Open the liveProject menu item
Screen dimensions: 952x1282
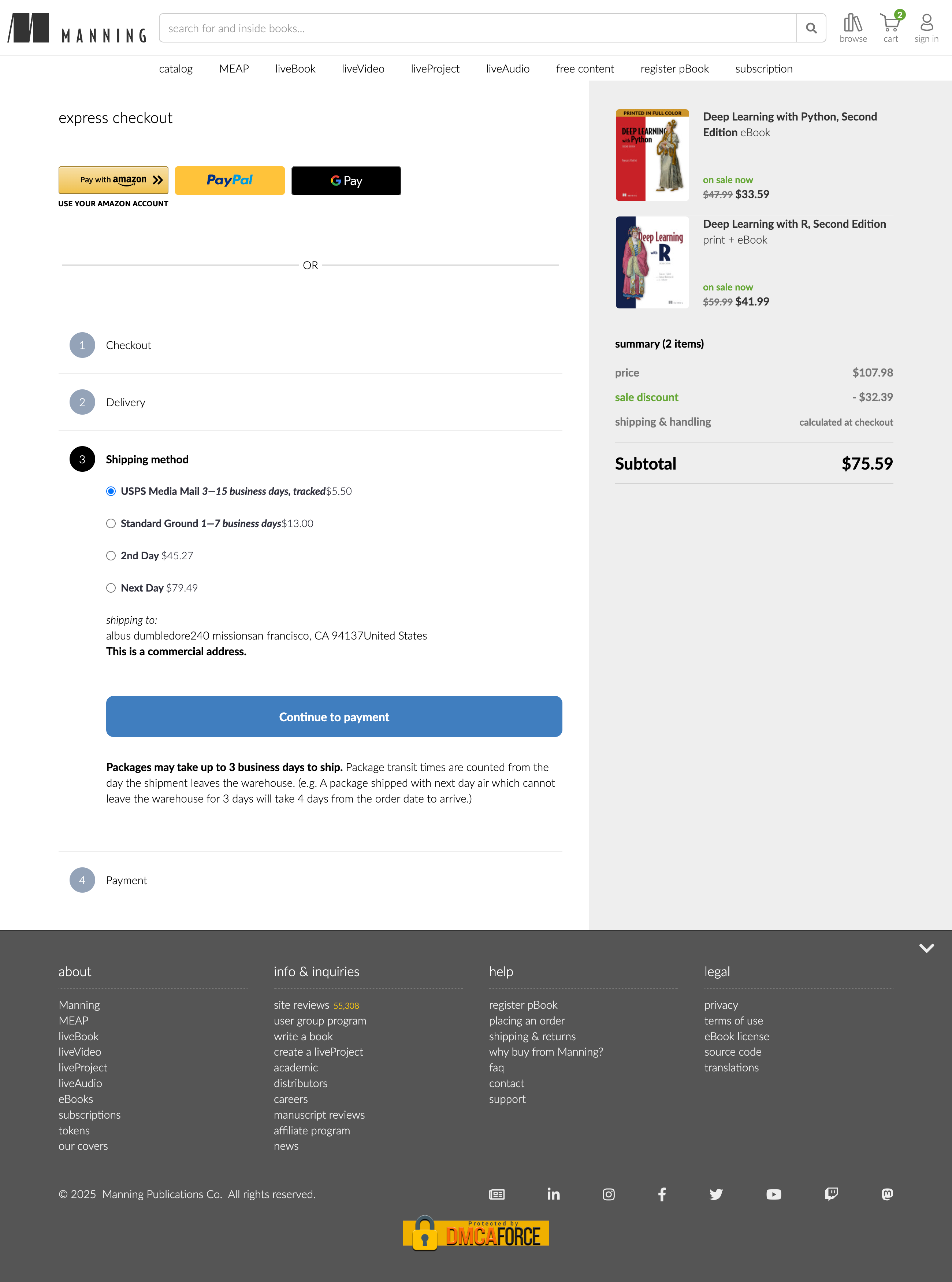[x=435, y=68]
